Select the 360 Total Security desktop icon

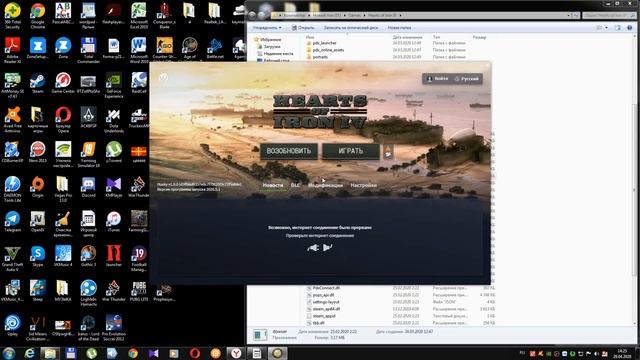click(12, 16)
